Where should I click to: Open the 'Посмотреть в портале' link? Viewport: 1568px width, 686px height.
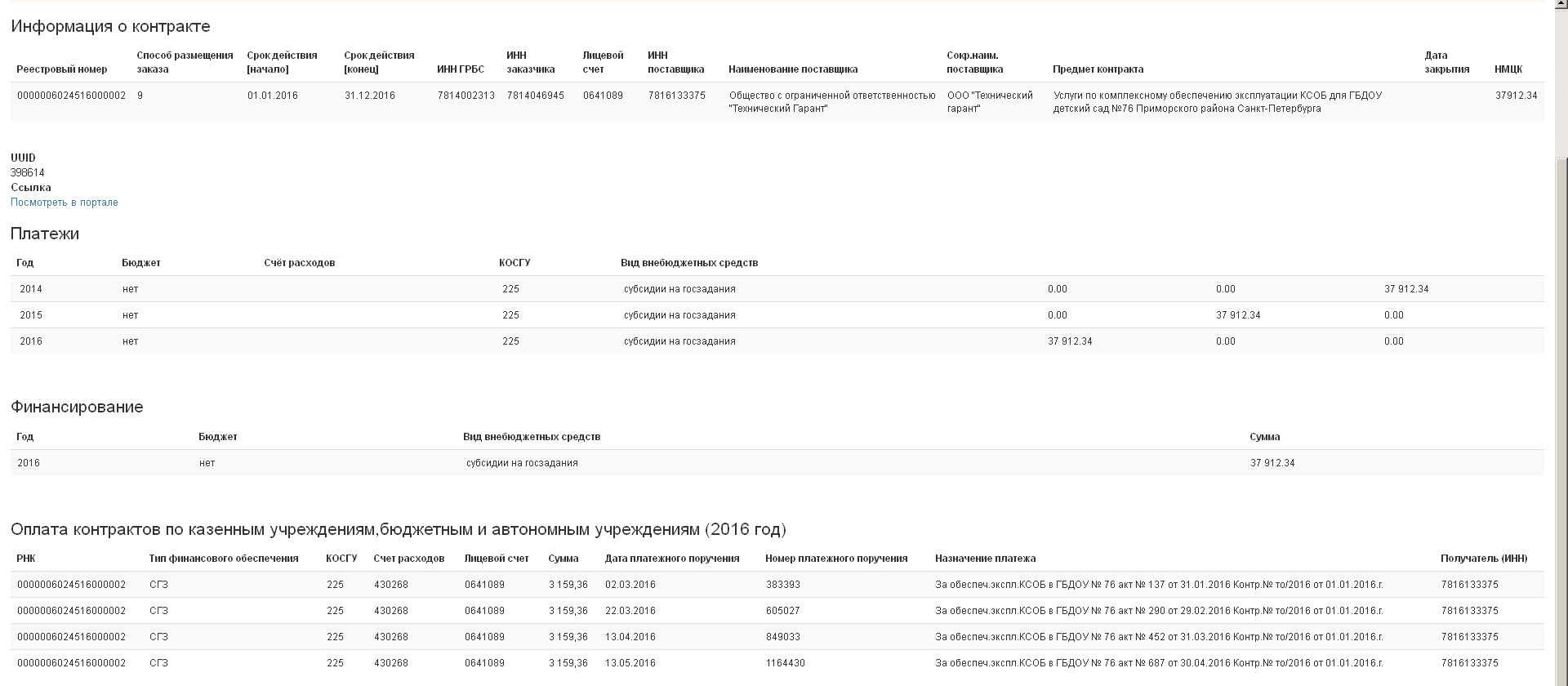click(65, 203)
